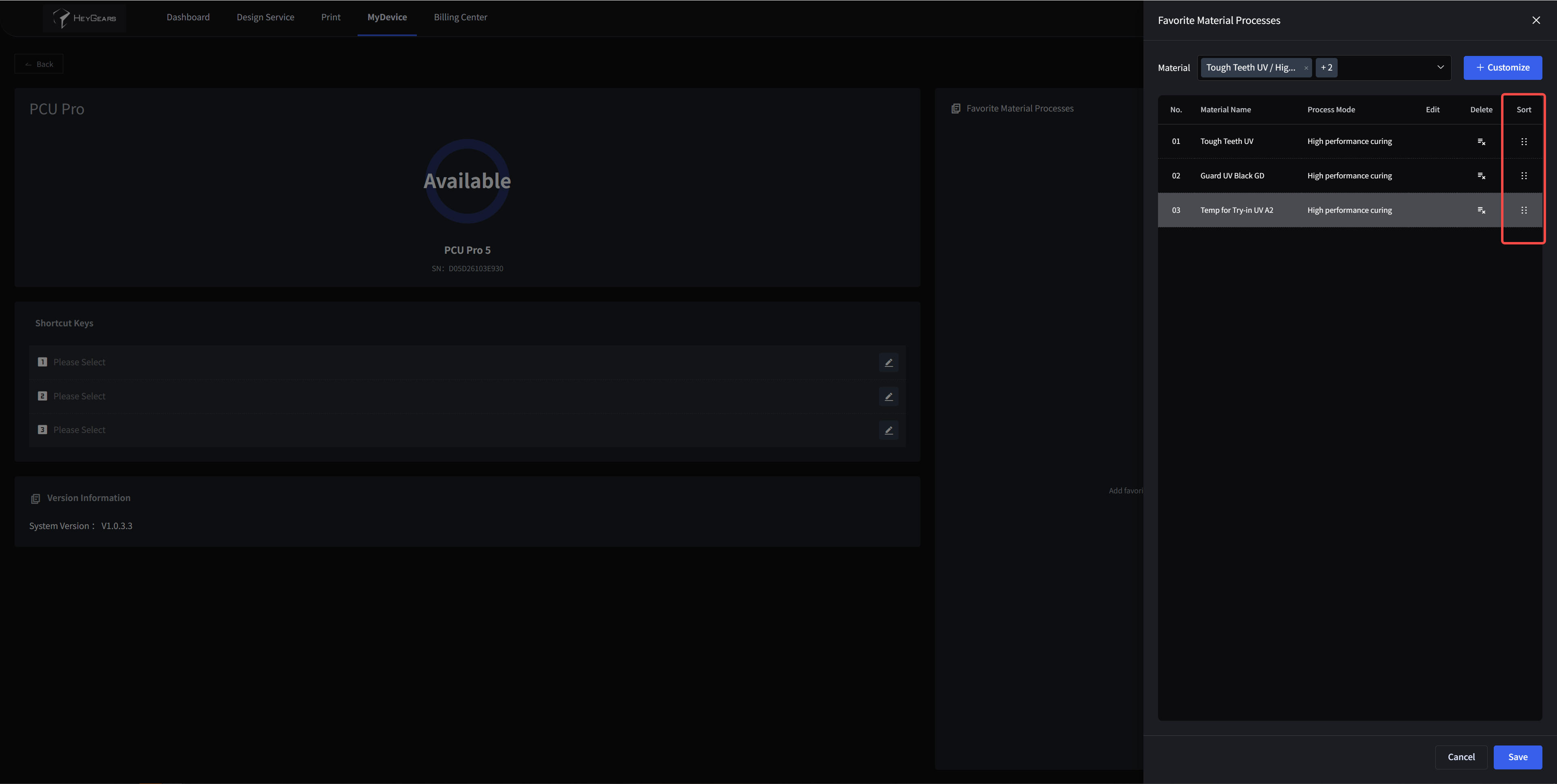The height and width of the screenshot is (784, 1557).
Task: Click the sort handle for Tough Teeth UV
Action: (x=1524, y=141)
